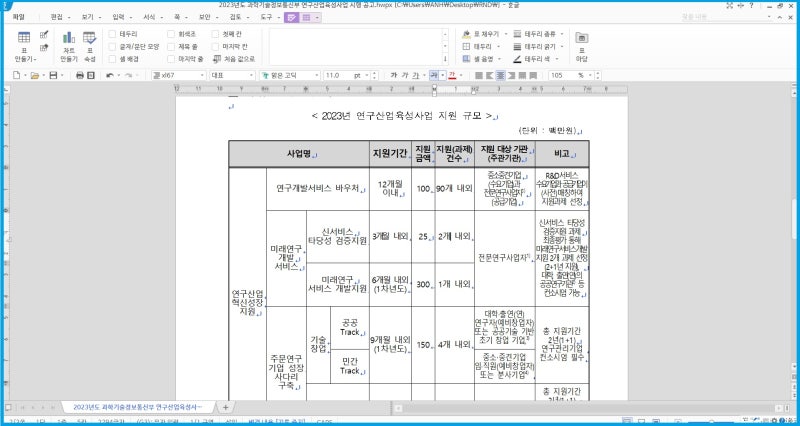Tick the 글자/문단 모양 checkbox
800x426 pixels.
click(x=112, y=46)
